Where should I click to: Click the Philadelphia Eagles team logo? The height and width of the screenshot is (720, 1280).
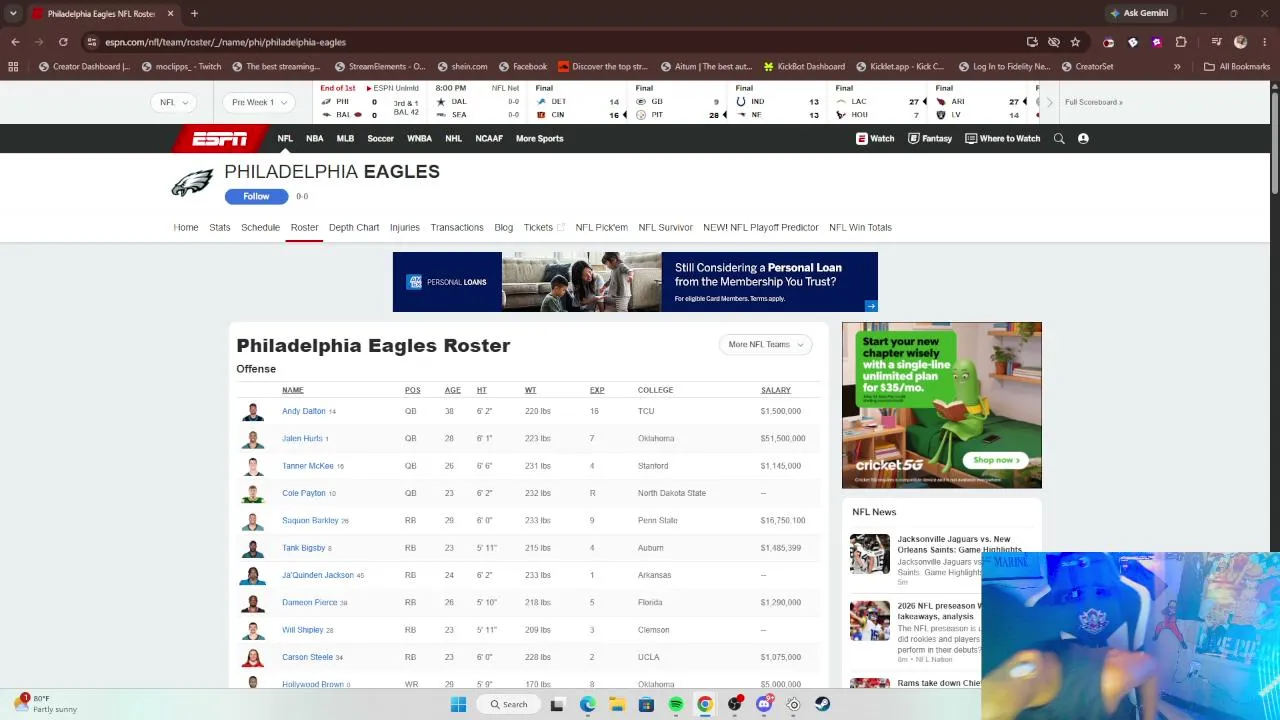click(192, 183)
